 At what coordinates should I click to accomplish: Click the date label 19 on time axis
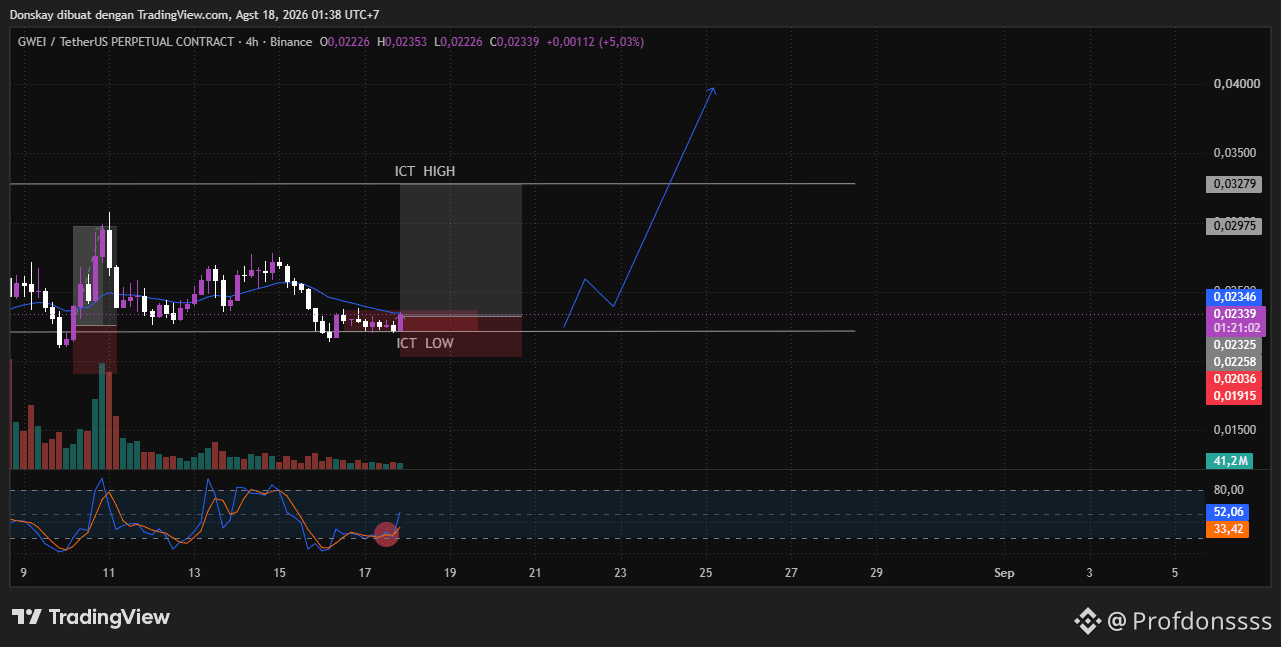pyautogui.click(x=450, y=573)
